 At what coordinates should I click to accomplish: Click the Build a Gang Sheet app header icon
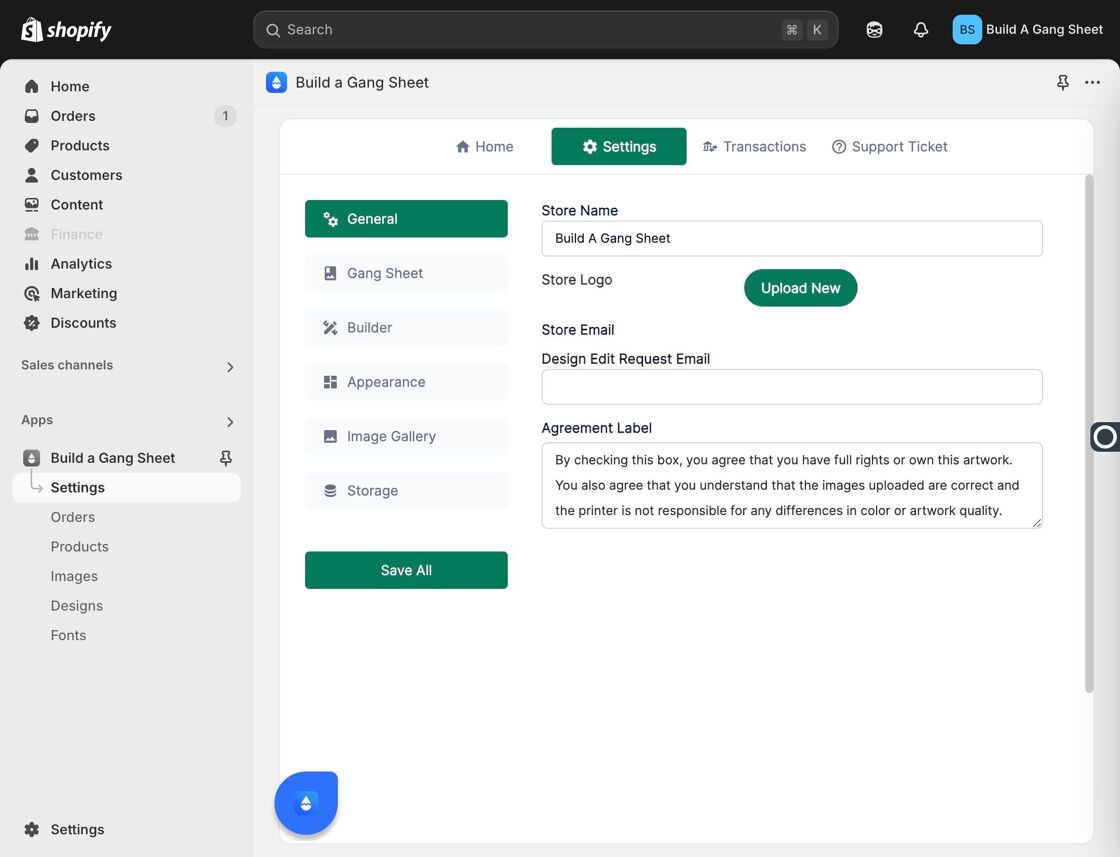pos(276,83)
